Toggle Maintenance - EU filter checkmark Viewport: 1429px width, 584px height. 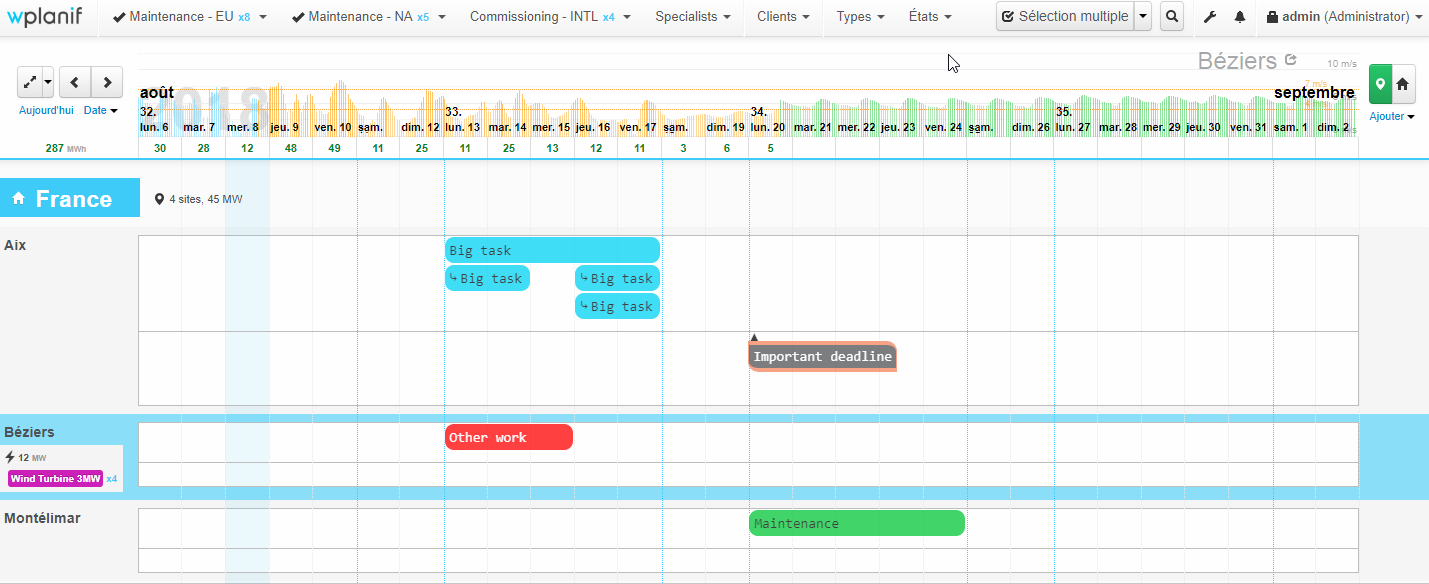(119, 17)
